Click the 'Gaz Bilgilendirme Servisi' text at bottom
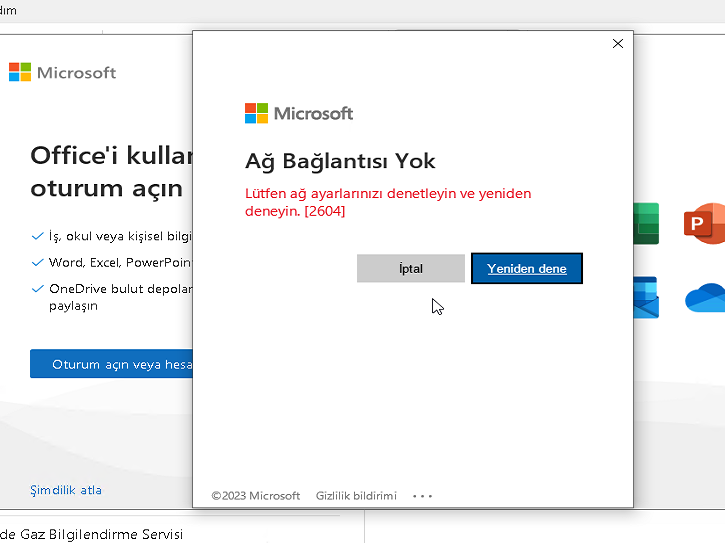The image size is (725, 543). coord(92,534)
